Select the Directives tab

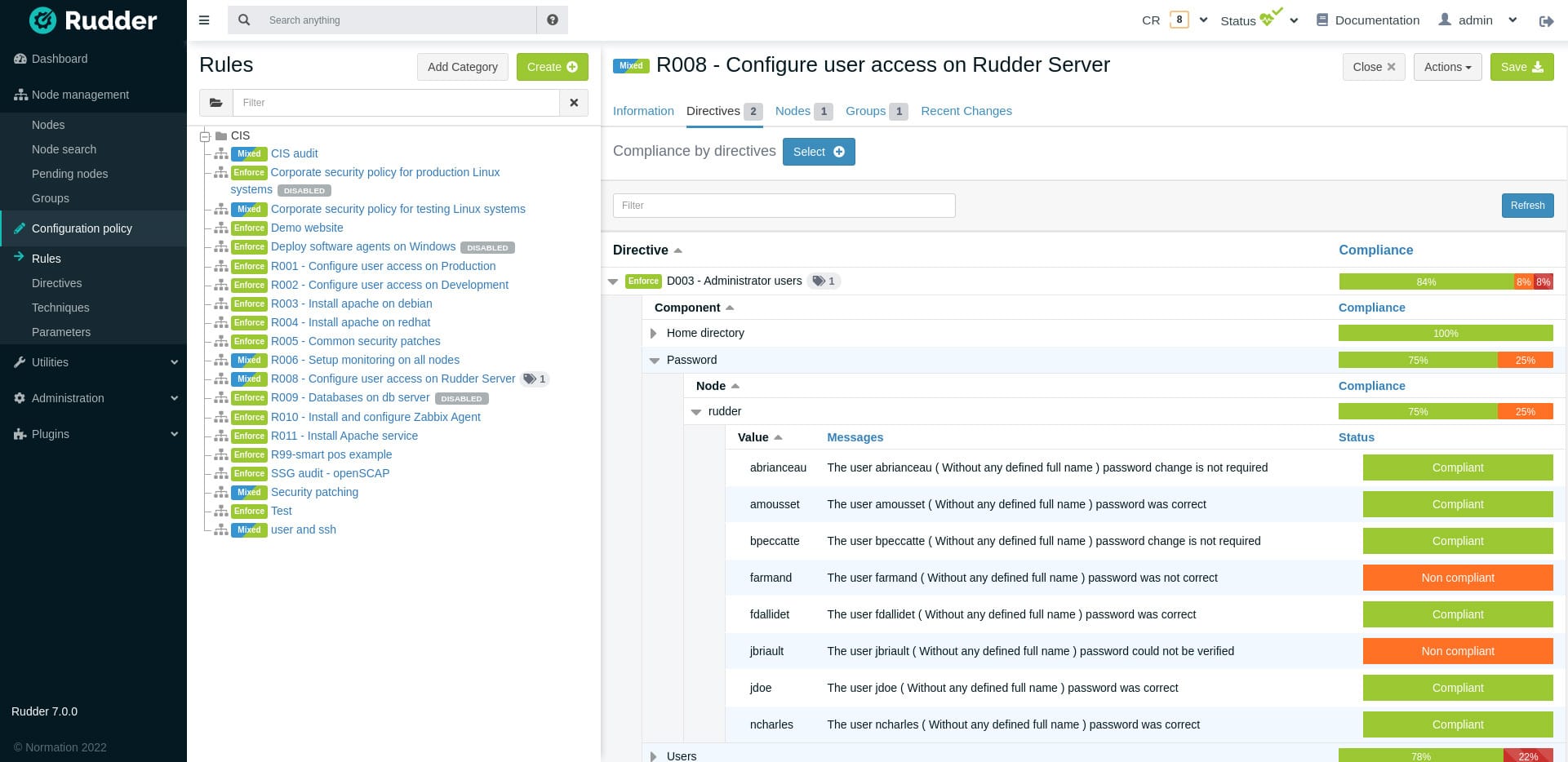pyautogui.click(x=724, y=111)
